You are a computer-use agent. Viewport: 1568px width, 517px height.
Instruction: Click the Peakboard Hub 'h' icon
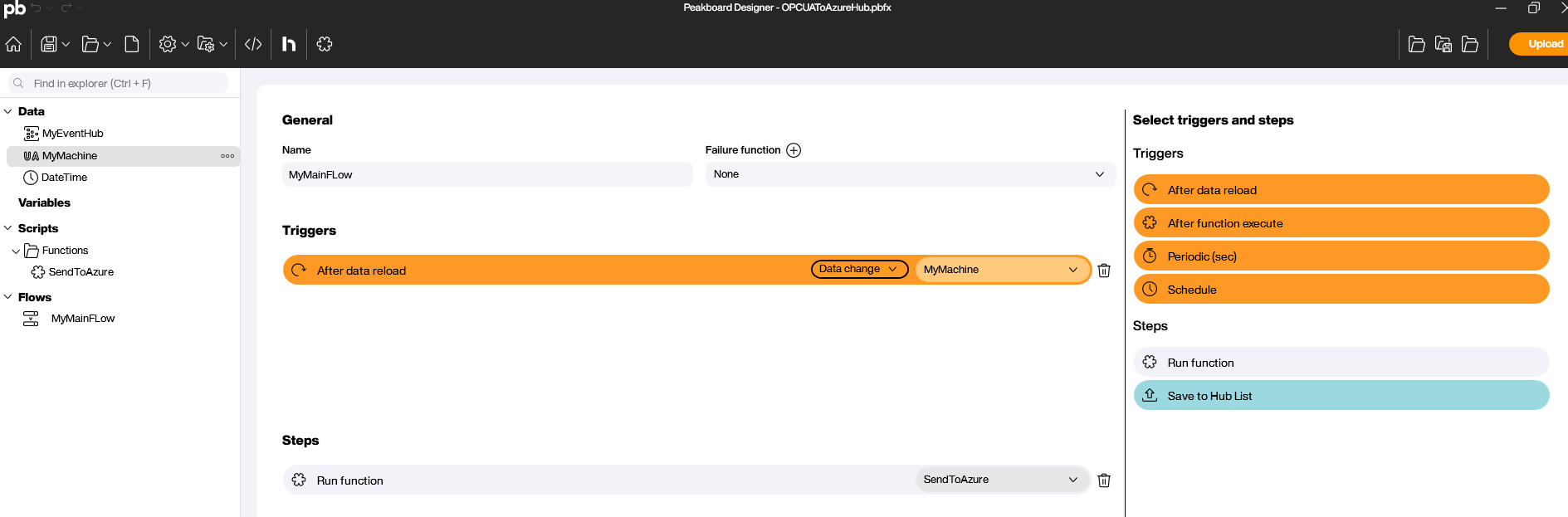288,44
